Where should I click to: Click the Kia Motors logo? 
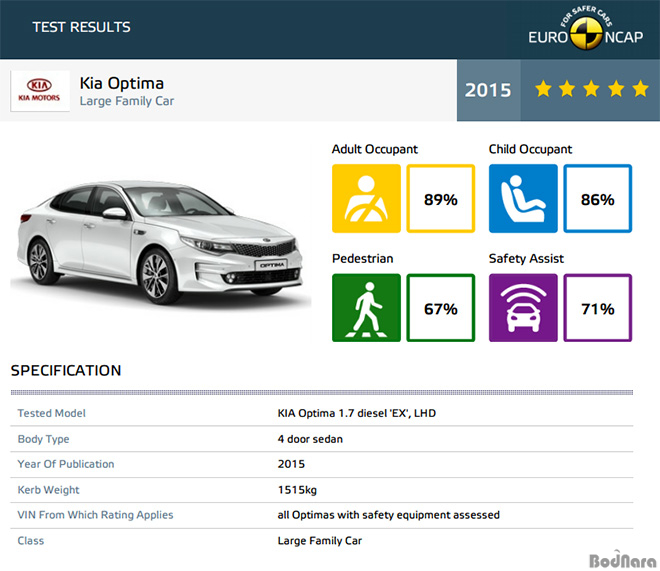point(40,91)
